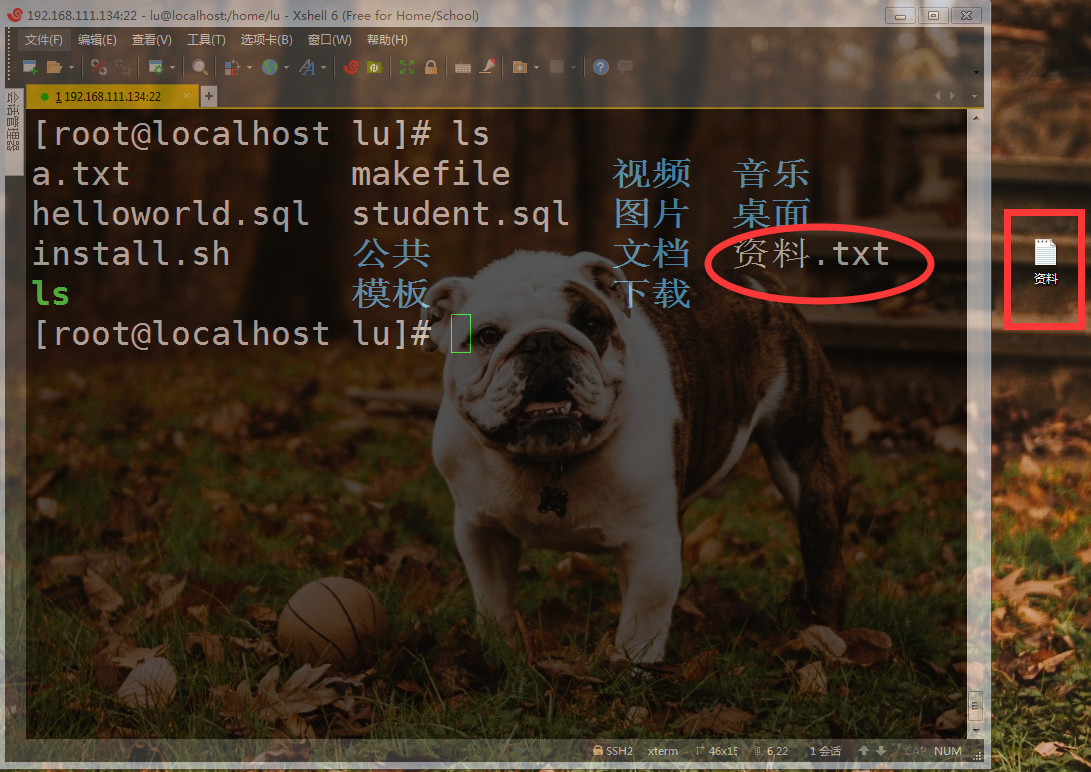Click the status bar up arrow icon
The height and width of the screenshot is (772, 1091).
pyautogui.click(x=863, y=750)
